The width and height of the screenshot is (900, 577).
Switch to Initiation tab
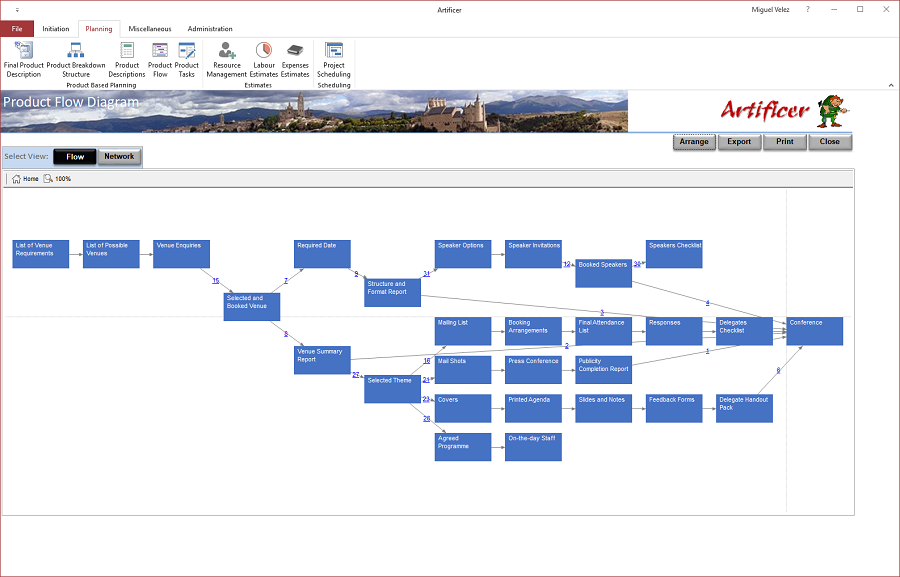(56, 29)
